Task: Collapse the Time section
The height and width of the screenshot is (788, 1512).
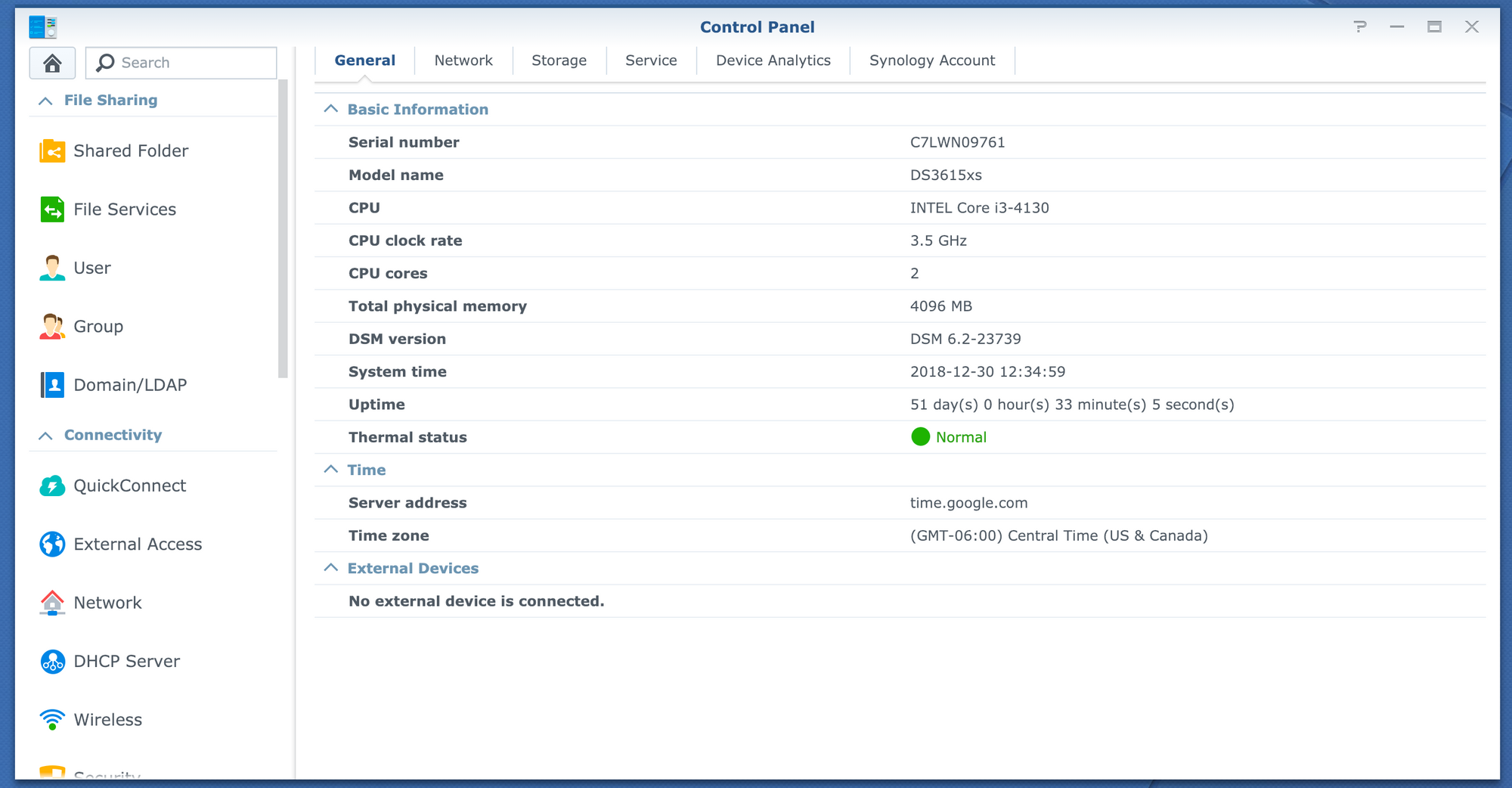Action: point(330,470)
